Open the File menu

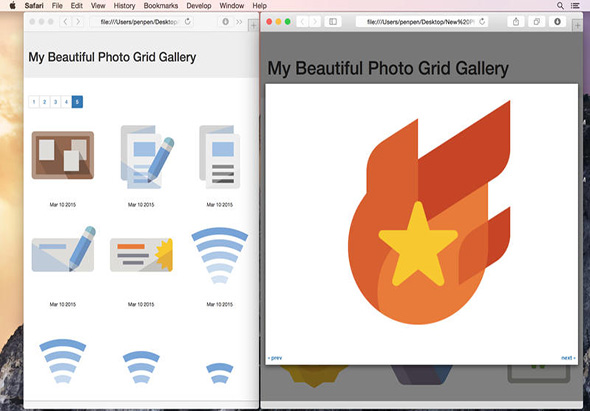click(57, 6)
